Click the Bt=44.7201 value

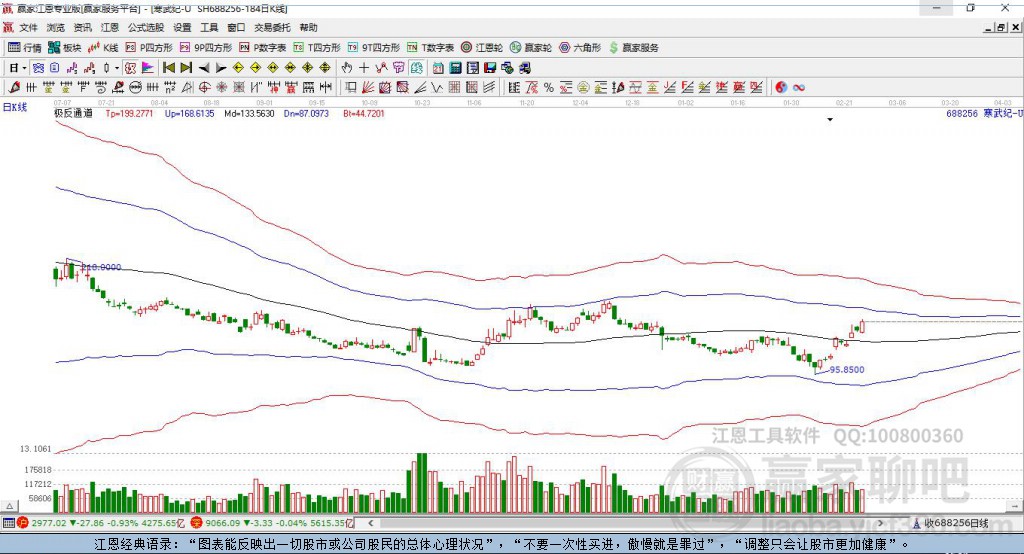click(364, 113)
